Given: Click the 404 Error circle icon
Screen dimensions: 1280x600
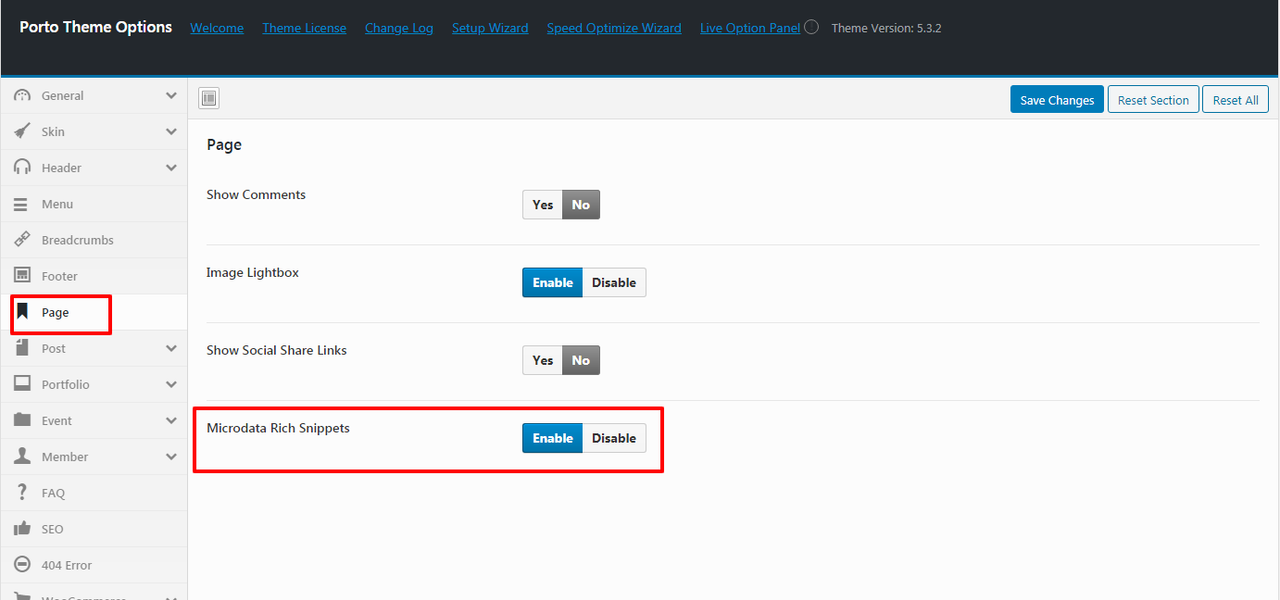Looking at the screenshot, I should [22, 565].
